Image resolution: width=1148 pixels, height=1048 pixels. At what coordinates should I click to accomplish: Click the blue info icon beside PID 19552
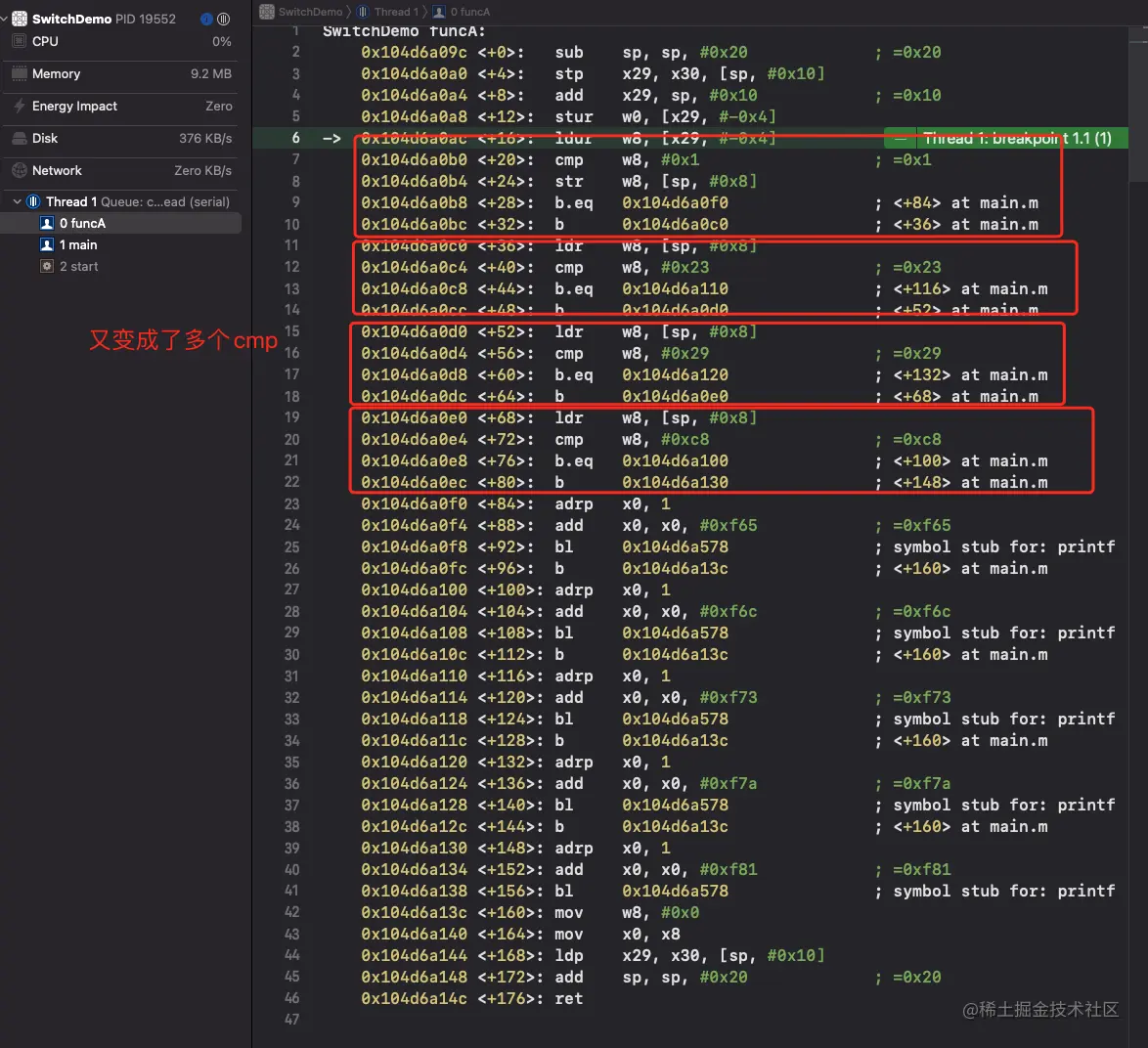(206, 19)
